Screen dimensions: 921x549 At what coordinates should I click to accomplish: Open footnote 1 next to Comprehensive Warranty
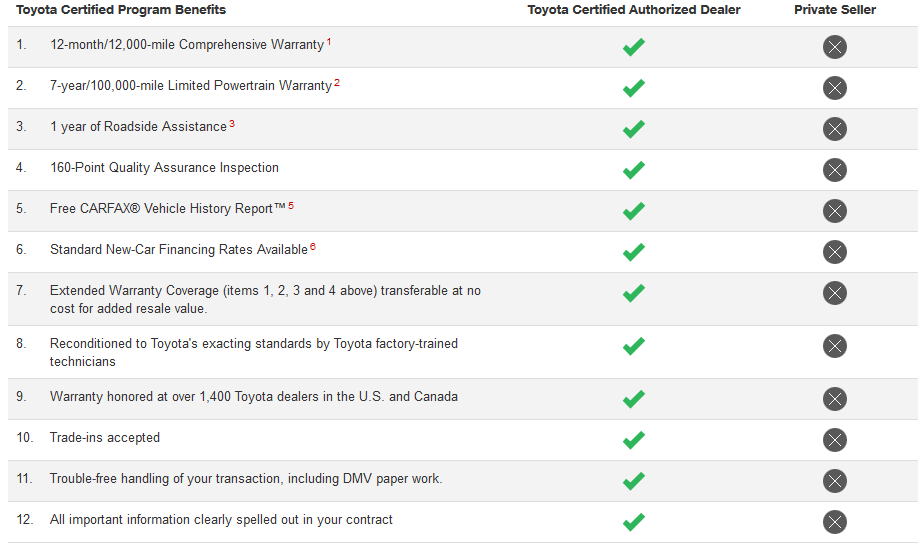(x=329, y=42)
